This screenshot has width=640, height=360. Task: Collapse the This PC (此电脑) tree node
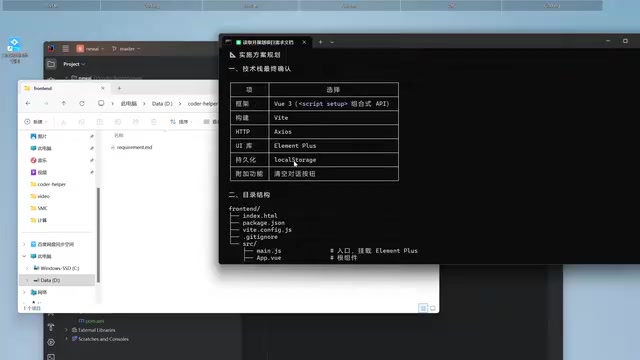pyautogui.click(x=24, y=256)
